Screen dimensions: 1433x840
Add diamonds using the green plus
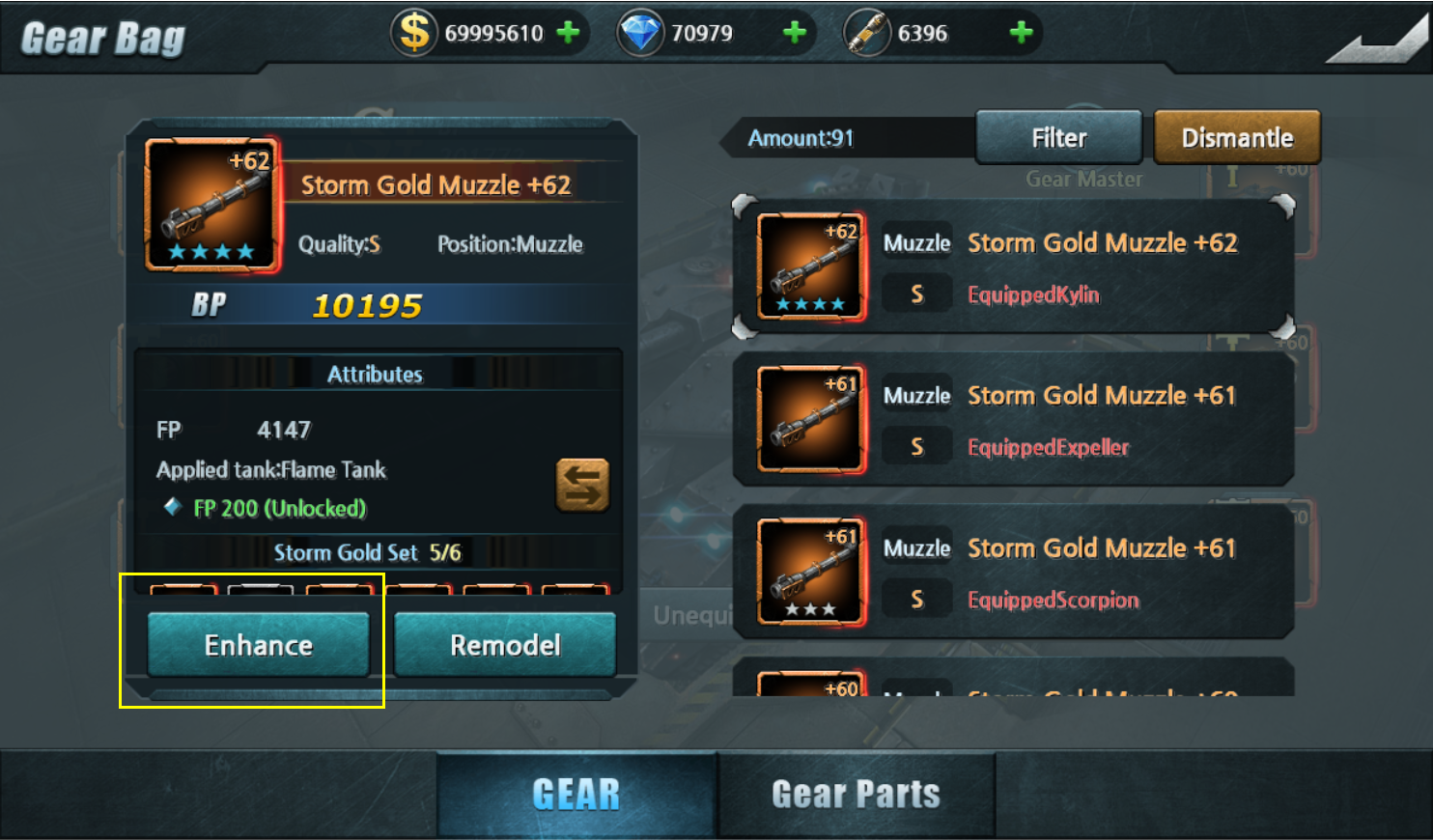795,33
